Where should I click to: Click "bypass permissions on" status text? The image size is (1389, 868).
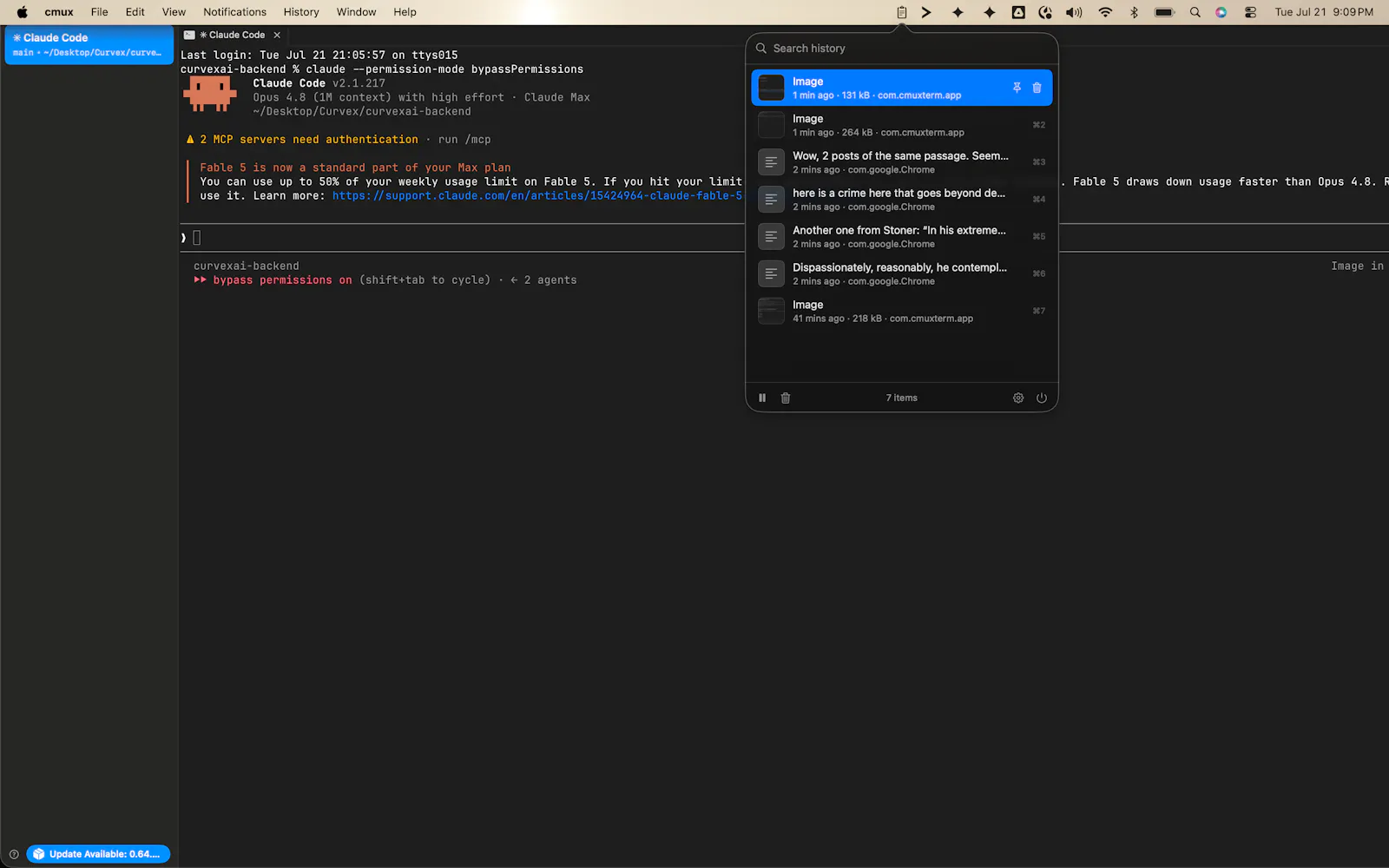point(283,280)
